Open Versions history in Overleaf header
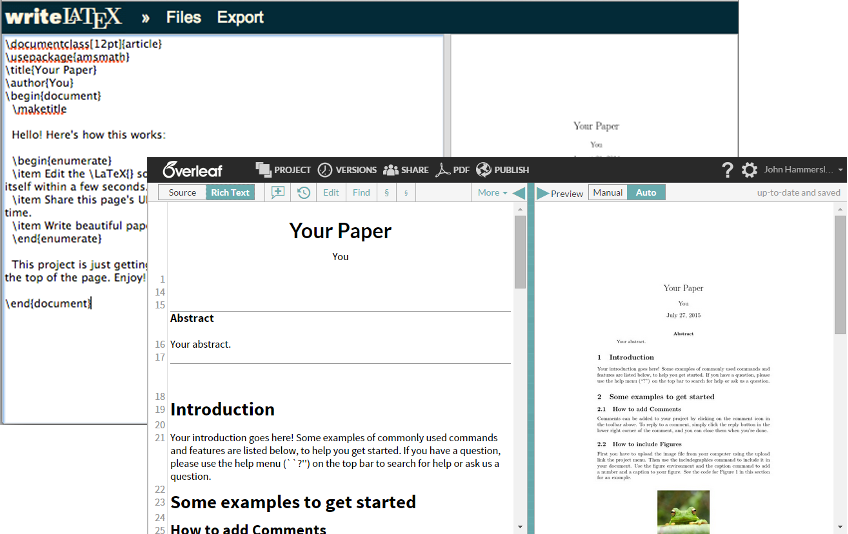The width and height of the screenshot is (848, 534). coord(347,170)
